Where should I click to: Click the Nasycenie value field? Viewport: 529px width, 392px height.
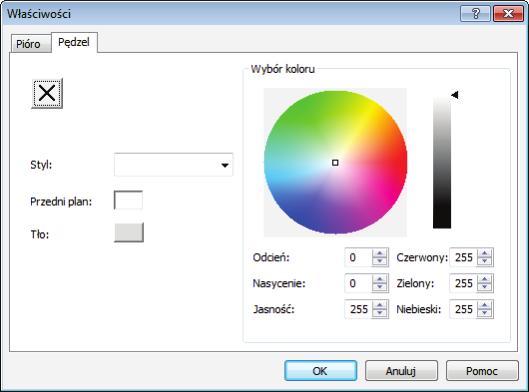[x=358, y=283]
